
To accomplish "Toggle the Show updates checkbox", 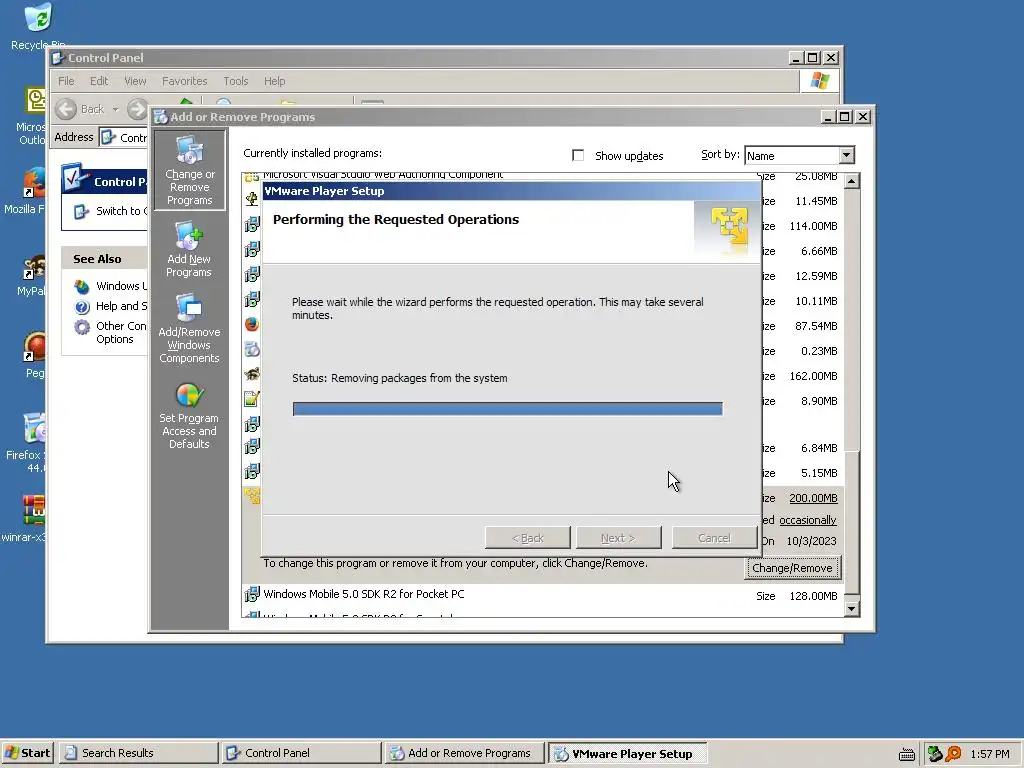I will pos(578,155).
